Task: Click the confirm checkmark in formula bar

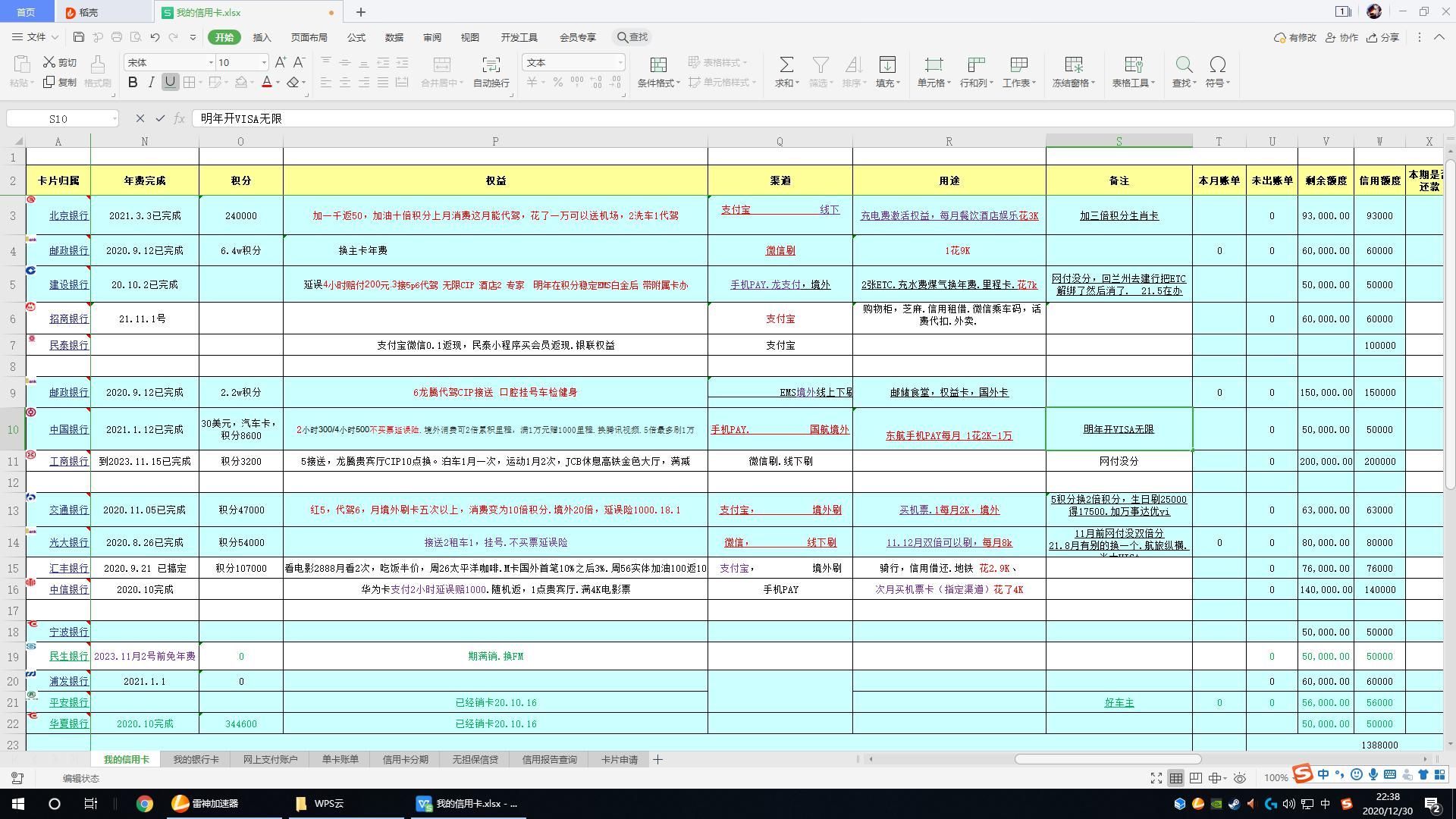Action: (160, 118)
